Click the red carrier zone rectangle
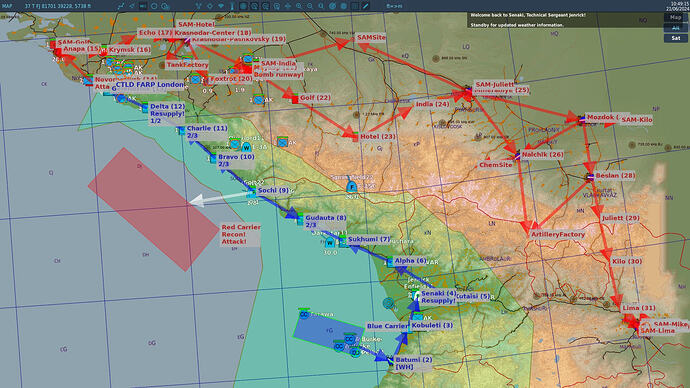Viewport: 690px width, 388px height. pyautogui.click(x=154, y=209)
